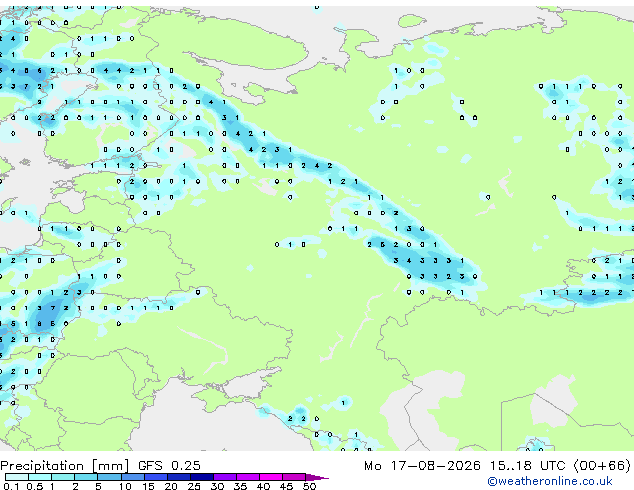Click the '10' legend scale label

pyautogui.click(x=125, y=486)
